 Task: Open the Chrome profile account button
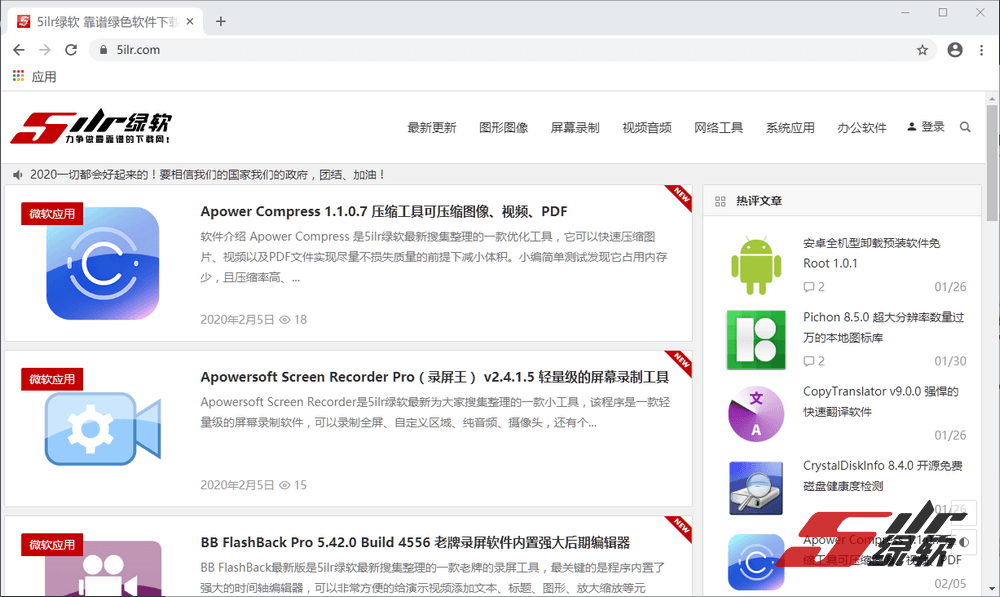coord(955,50)
